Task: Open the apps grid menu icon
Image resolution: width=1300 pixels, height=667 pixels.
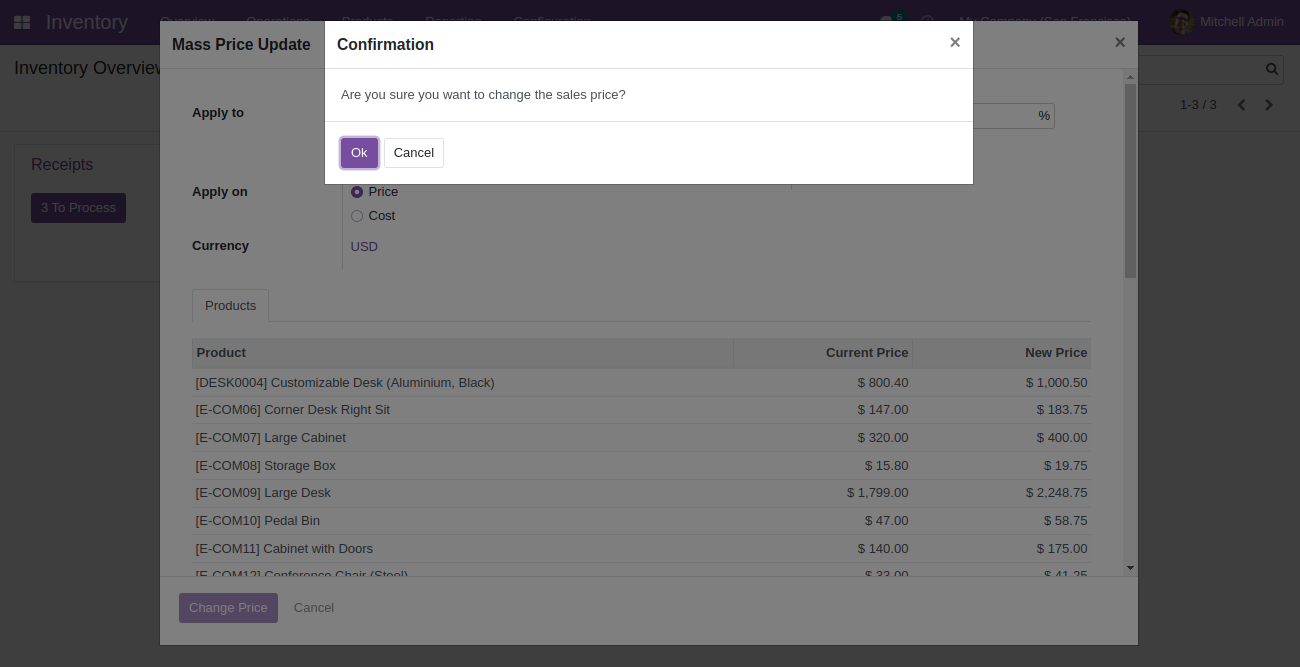Action: click(x=22, y=22)
